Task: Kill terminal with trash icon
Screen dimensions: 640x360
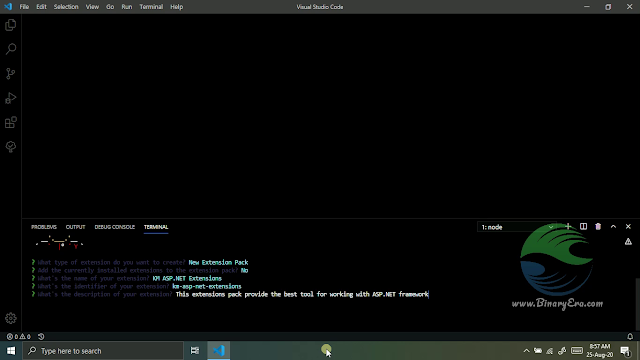Action: tap(598, 227)
